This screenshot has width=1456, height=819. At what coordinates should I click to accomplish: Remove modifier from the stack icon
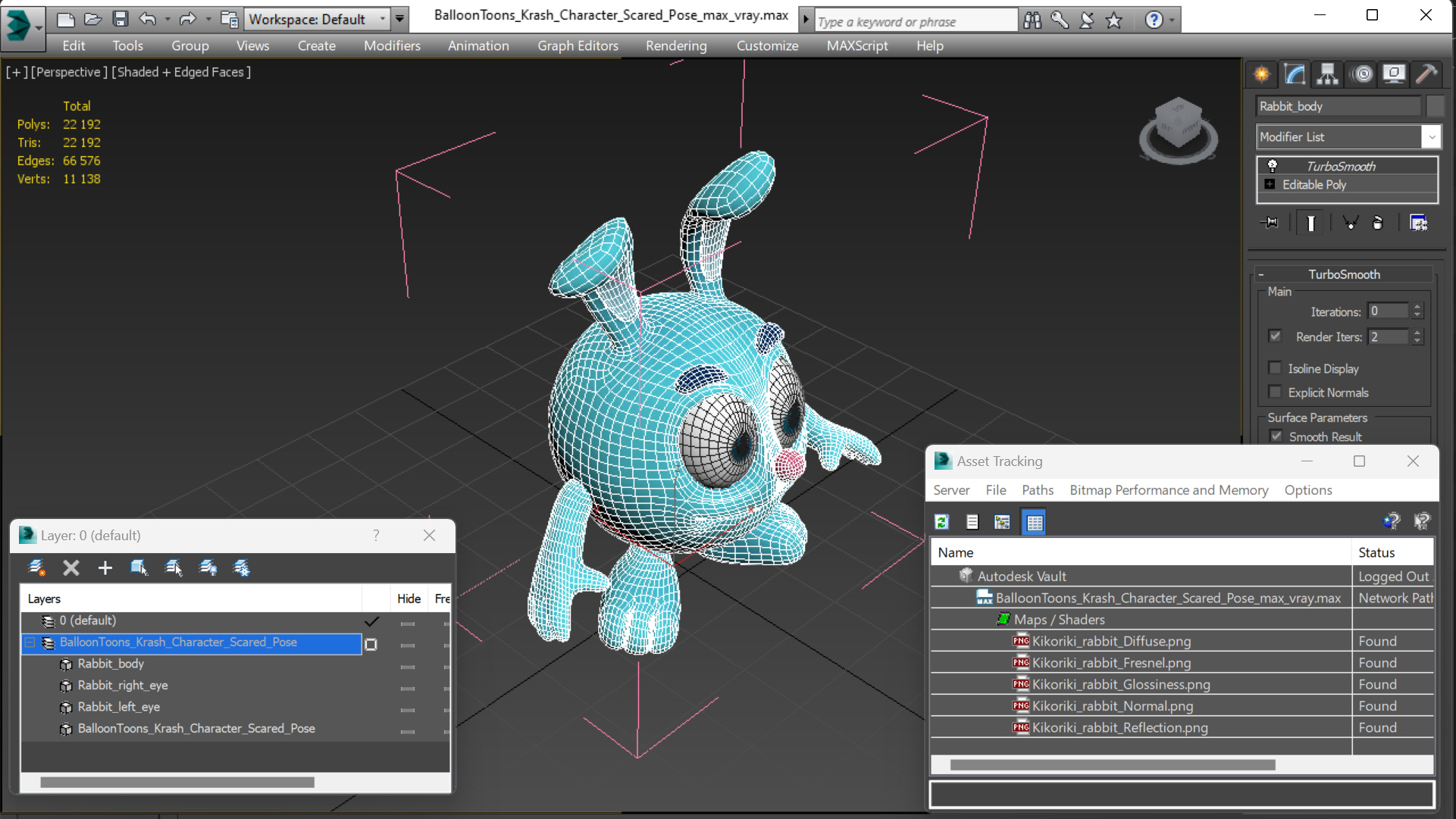[x=1378, y=223]
